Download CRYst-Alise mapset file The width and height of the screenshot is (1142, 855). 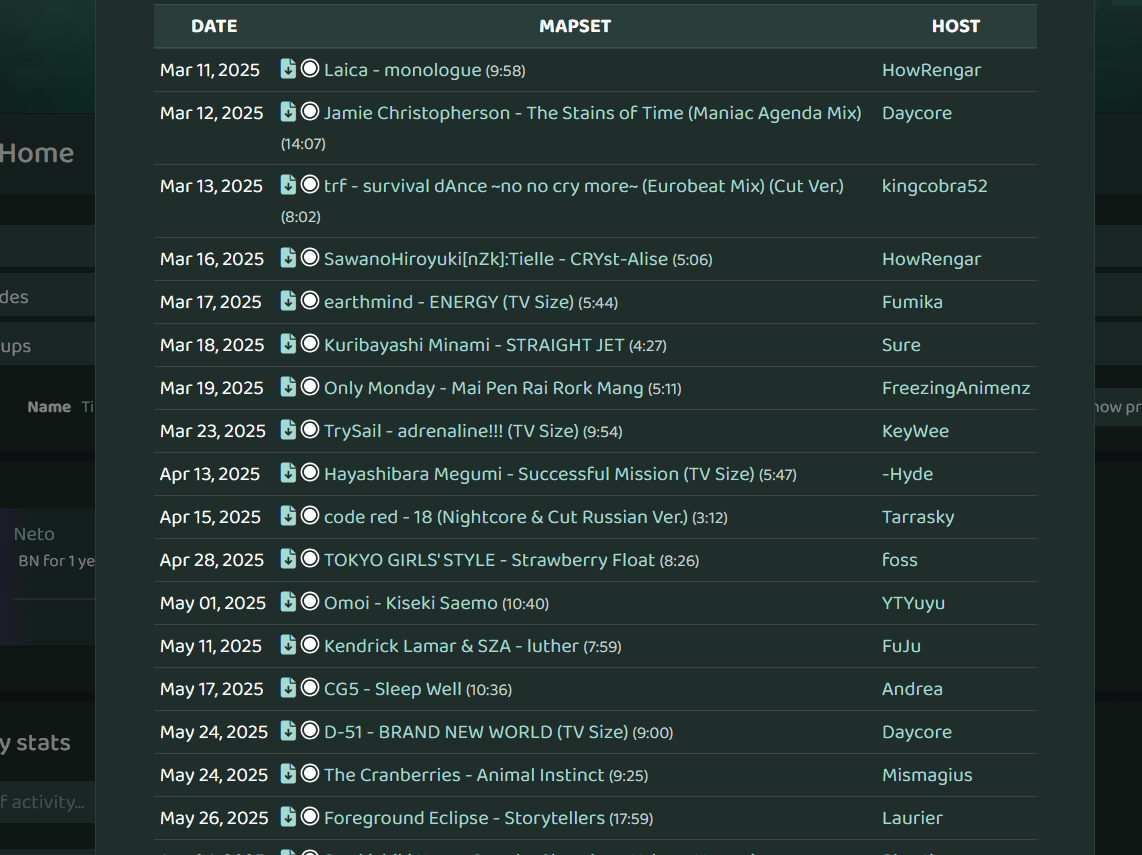(x=288, y=258)
